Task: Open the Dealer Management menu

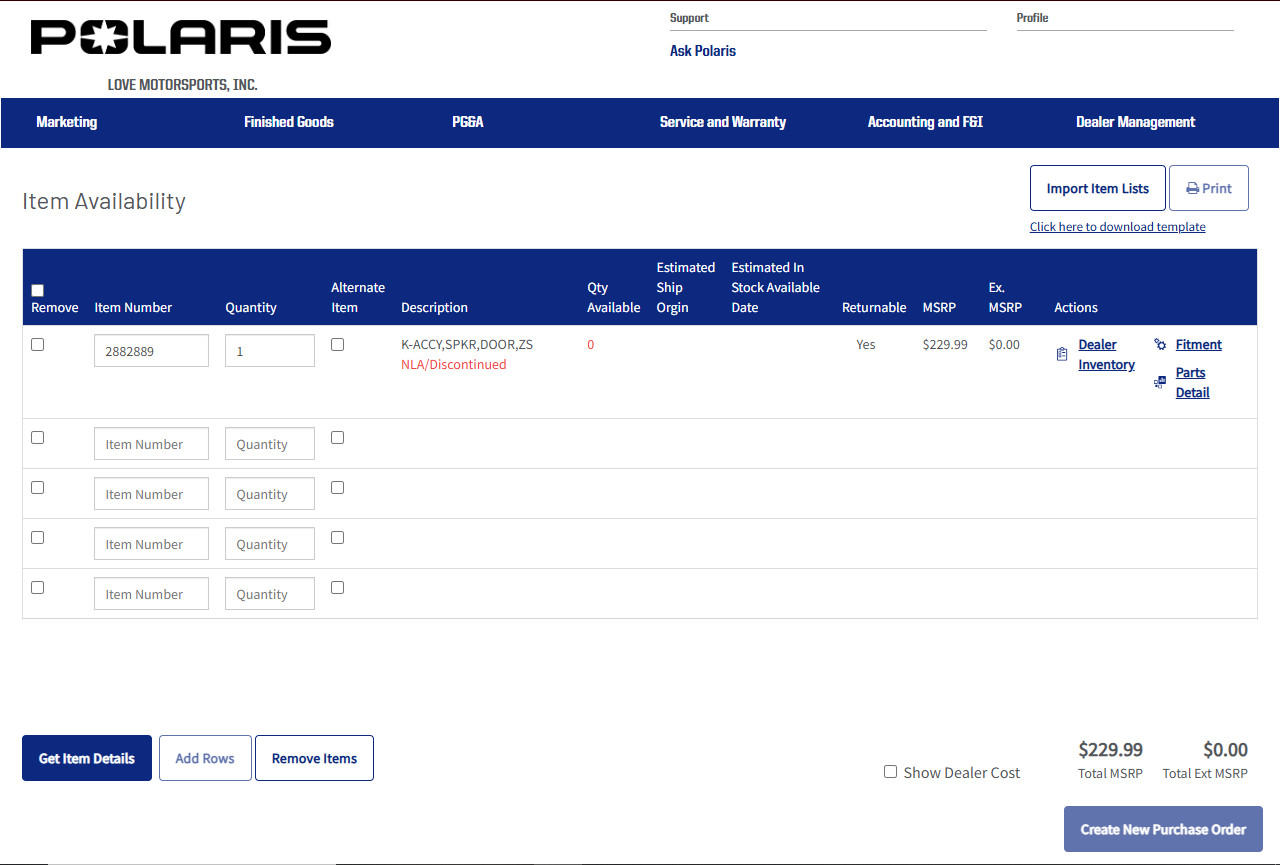Action: [1135, 122]
